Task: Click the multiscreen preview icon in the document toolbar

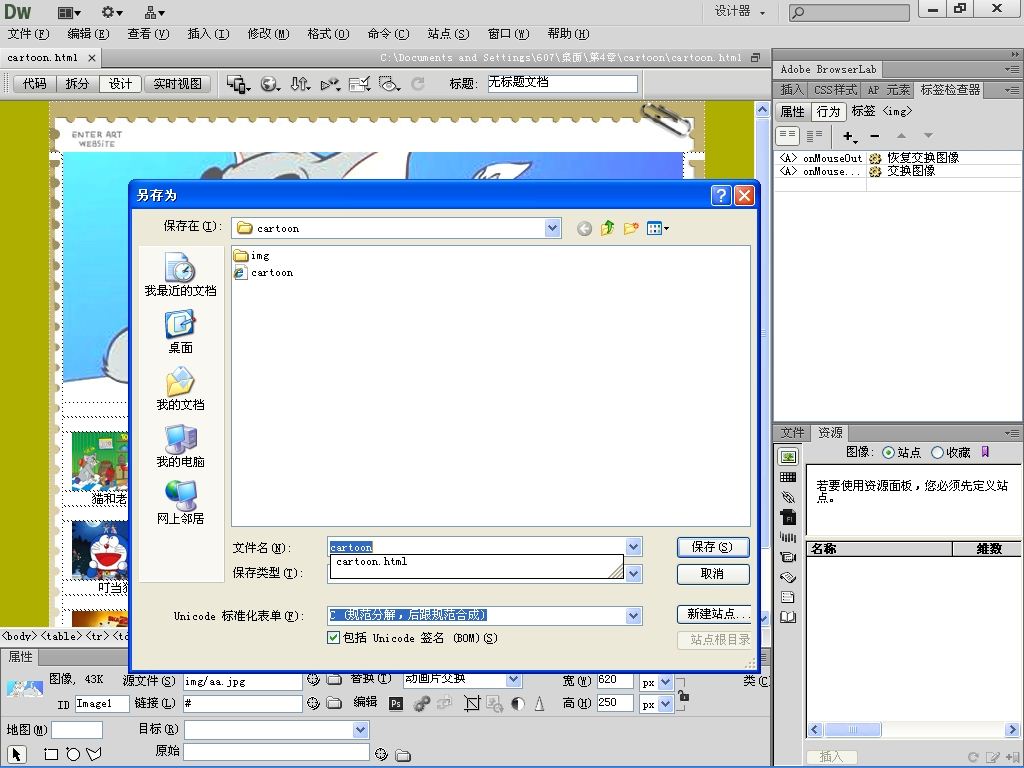Action: tap(238, 84)
